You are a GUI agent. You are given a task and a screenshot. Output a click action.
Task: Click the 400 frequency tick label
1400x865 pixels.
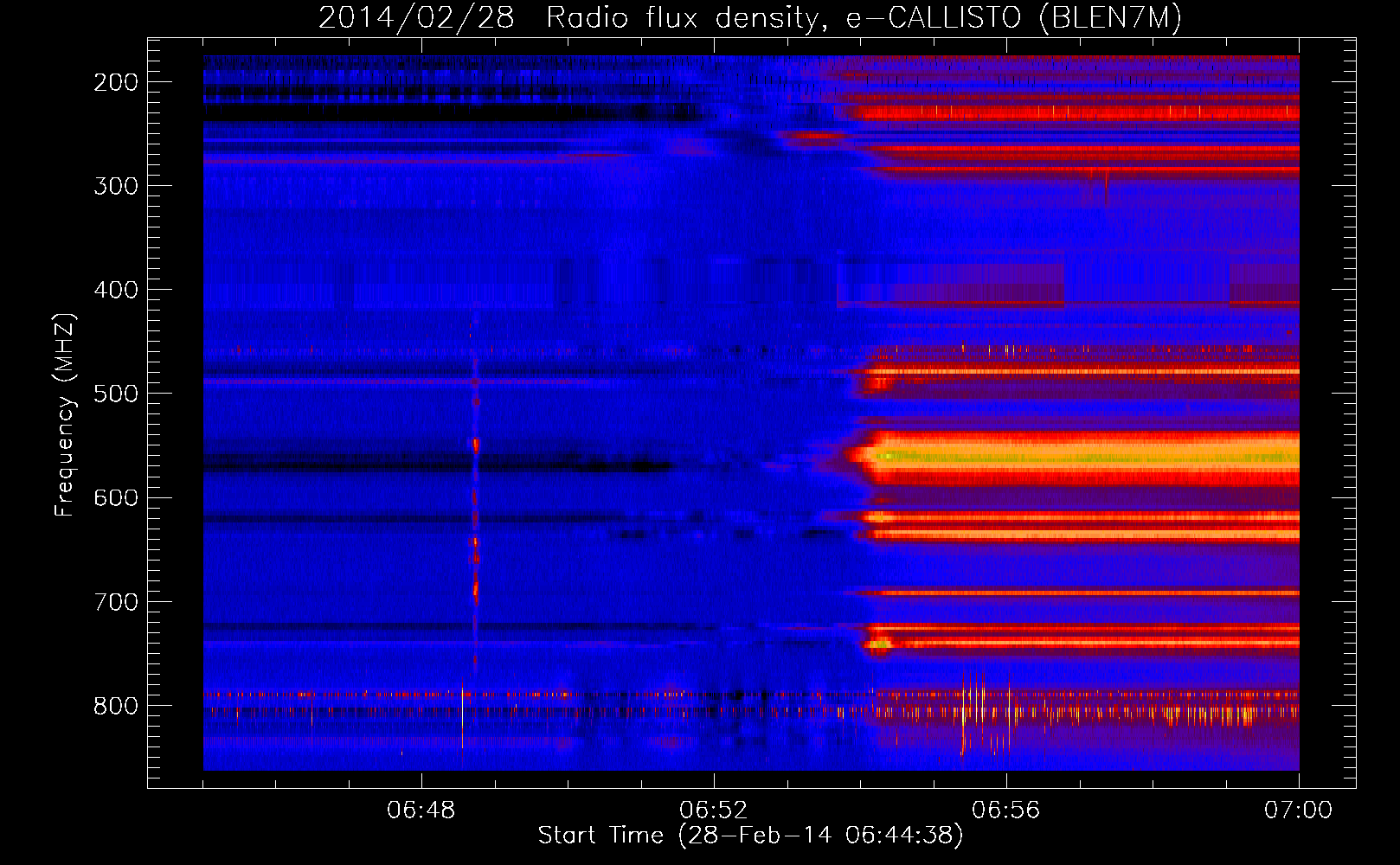point(116,290)
